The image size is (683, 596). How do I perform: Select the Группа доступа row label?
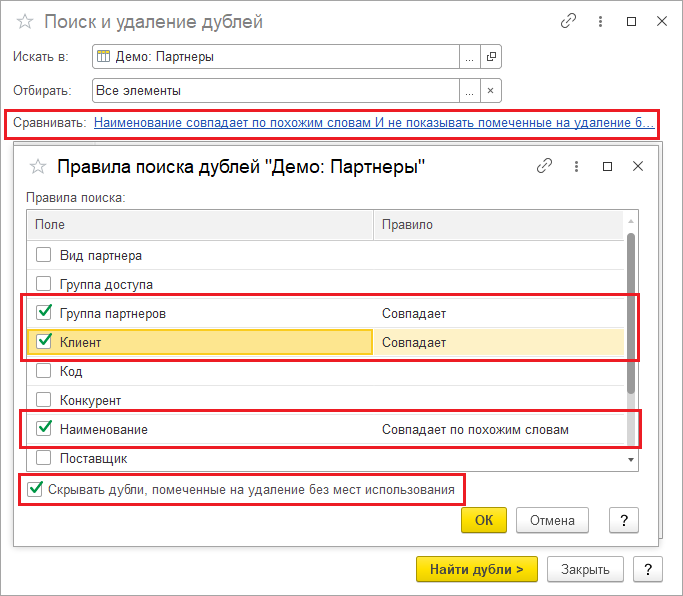106,284
